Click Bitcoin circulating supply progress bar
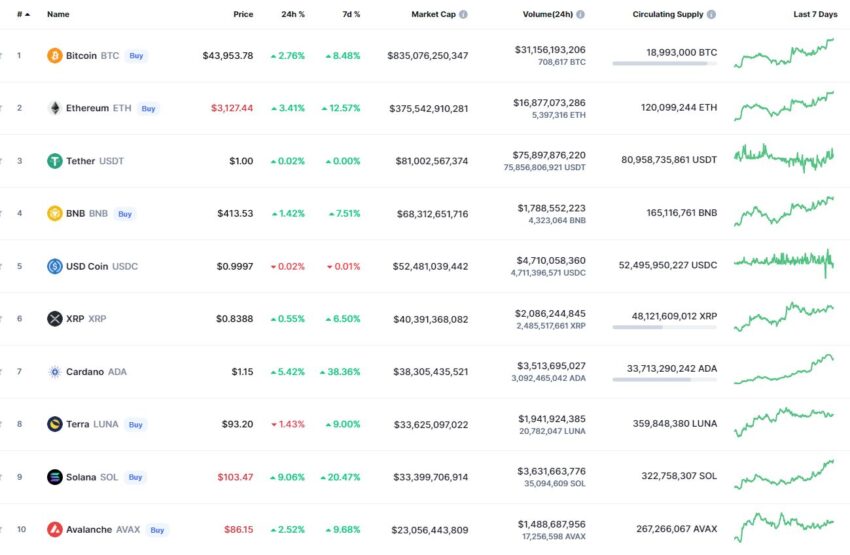The height and width of the screenshot is (555, 850). (x=665, y=63)
